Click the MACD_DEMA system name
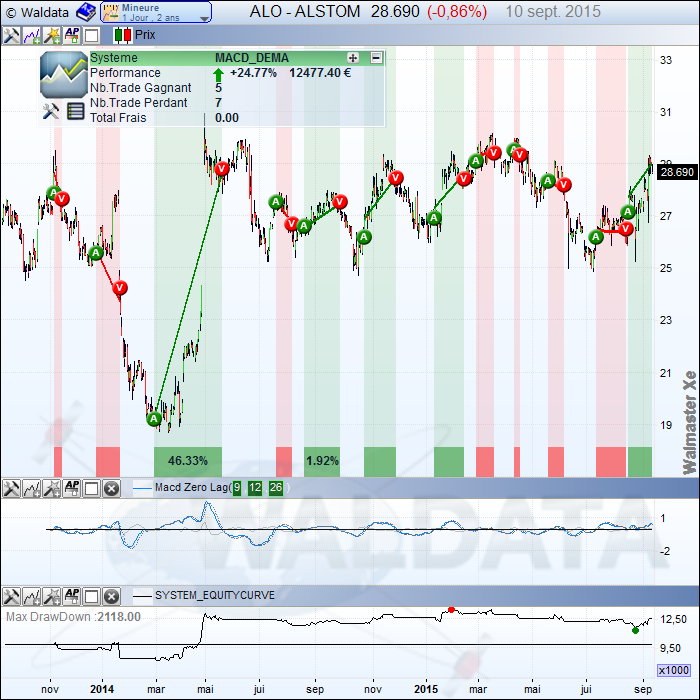This screenshot has width=700, height=700. coord(252,58)
